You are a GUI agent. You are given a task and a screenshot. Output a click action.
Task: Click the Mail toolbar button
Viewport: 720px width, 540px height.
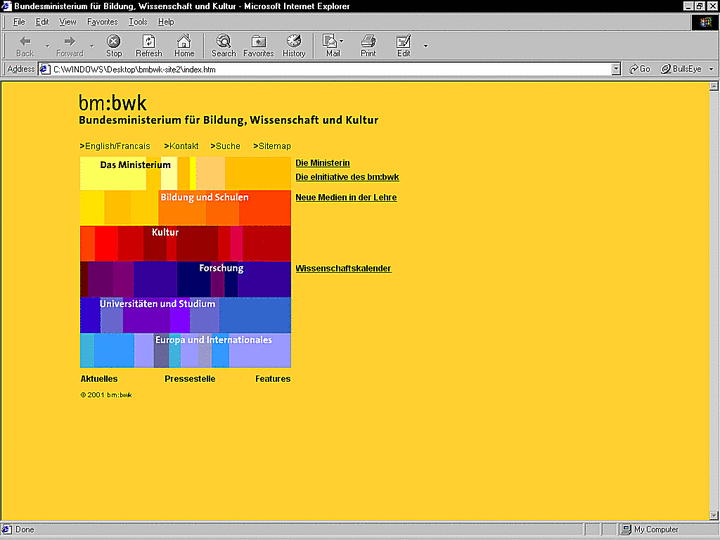[331, 45]
